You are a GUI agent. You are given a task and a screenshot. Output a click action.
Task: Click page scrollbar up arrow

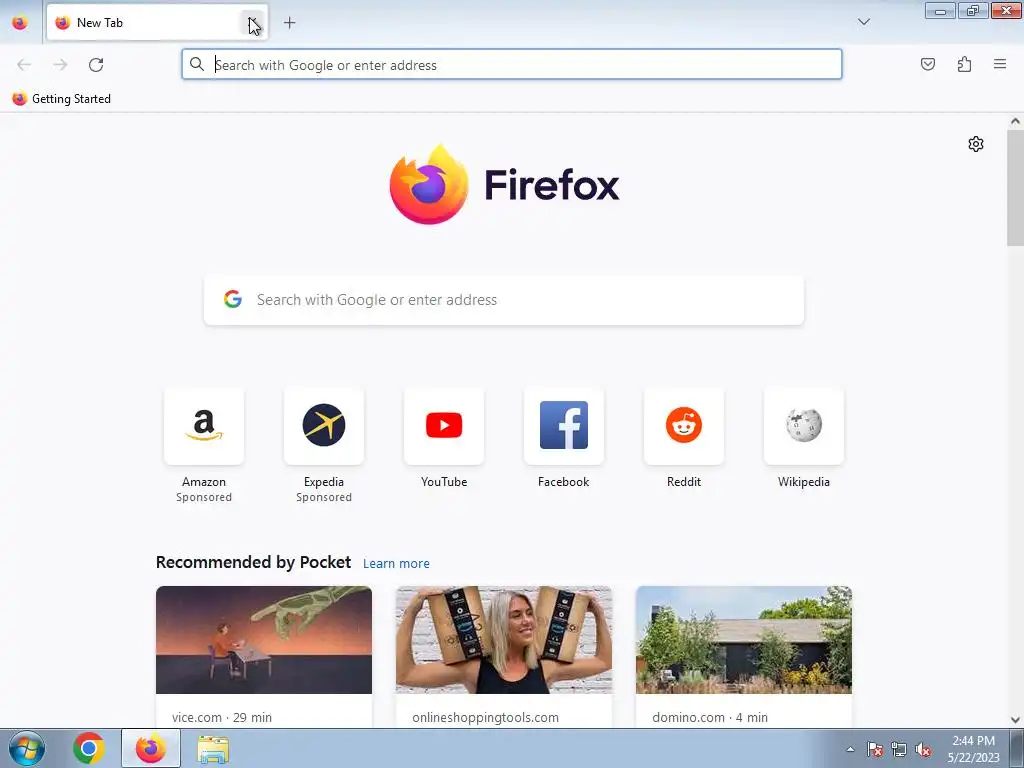(1015, 121)
